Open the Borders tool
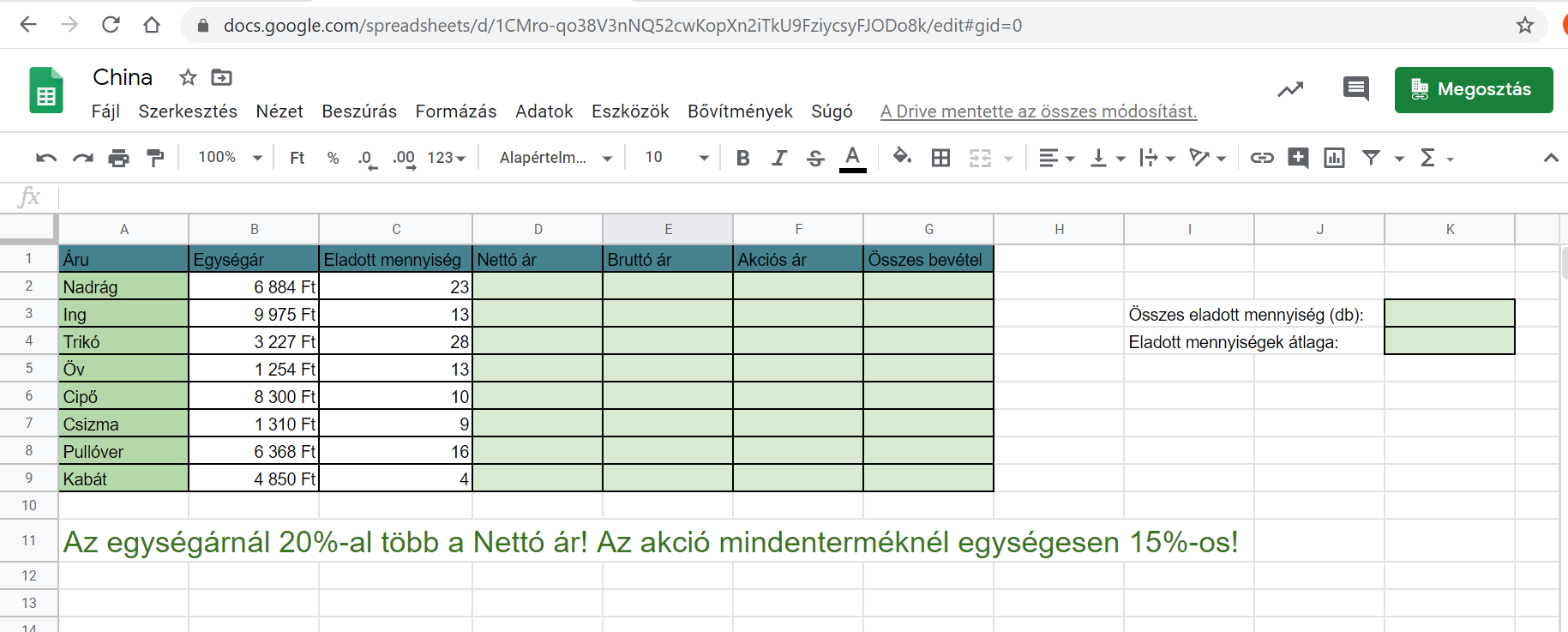This screenshot has width=1568, height=632. (x=940, y=158)
